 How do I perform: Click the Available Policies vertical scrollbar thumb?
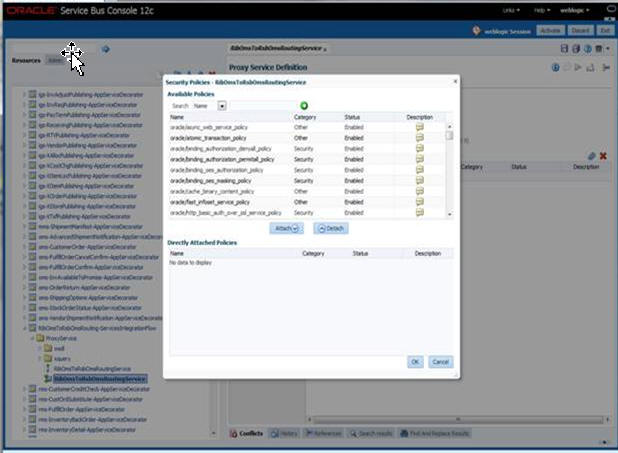449,136
